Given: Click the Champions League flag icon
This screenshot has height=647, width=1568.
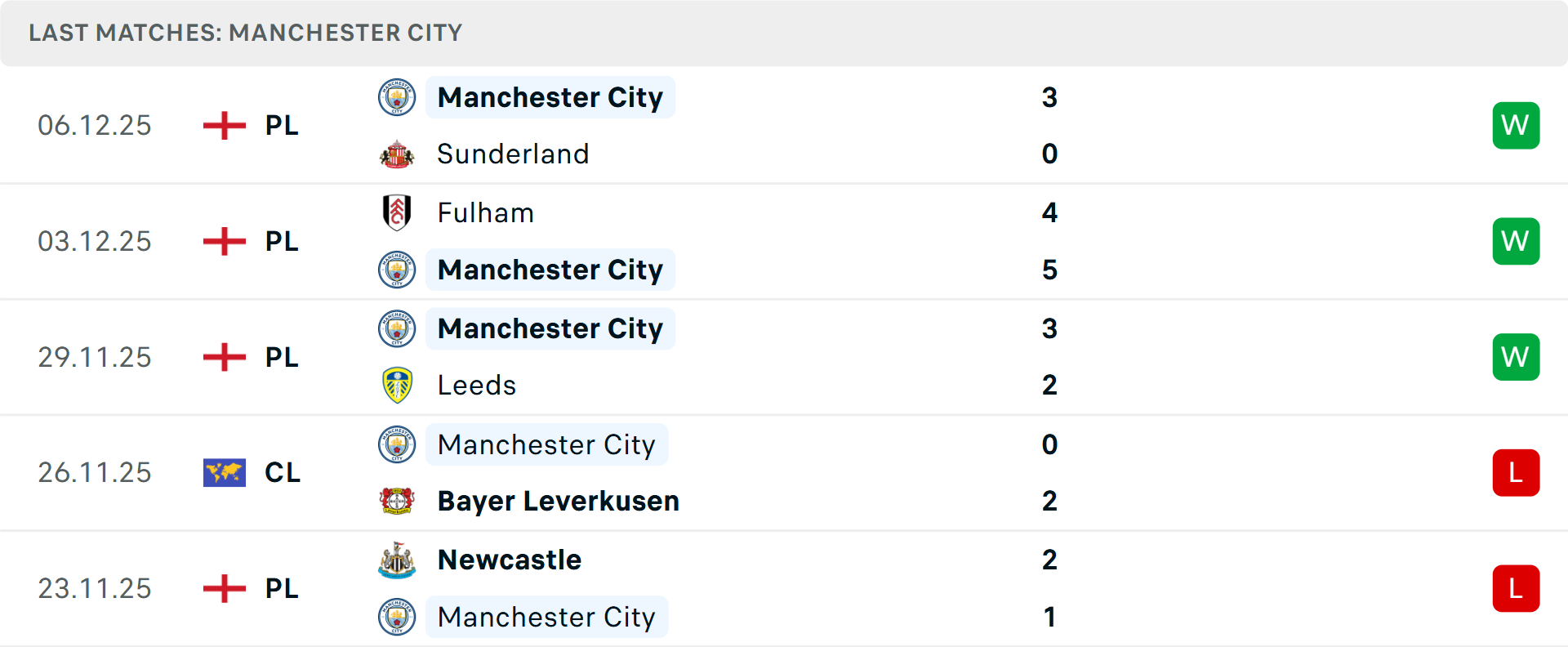Looking at the screenshot, I should [224, 473].
